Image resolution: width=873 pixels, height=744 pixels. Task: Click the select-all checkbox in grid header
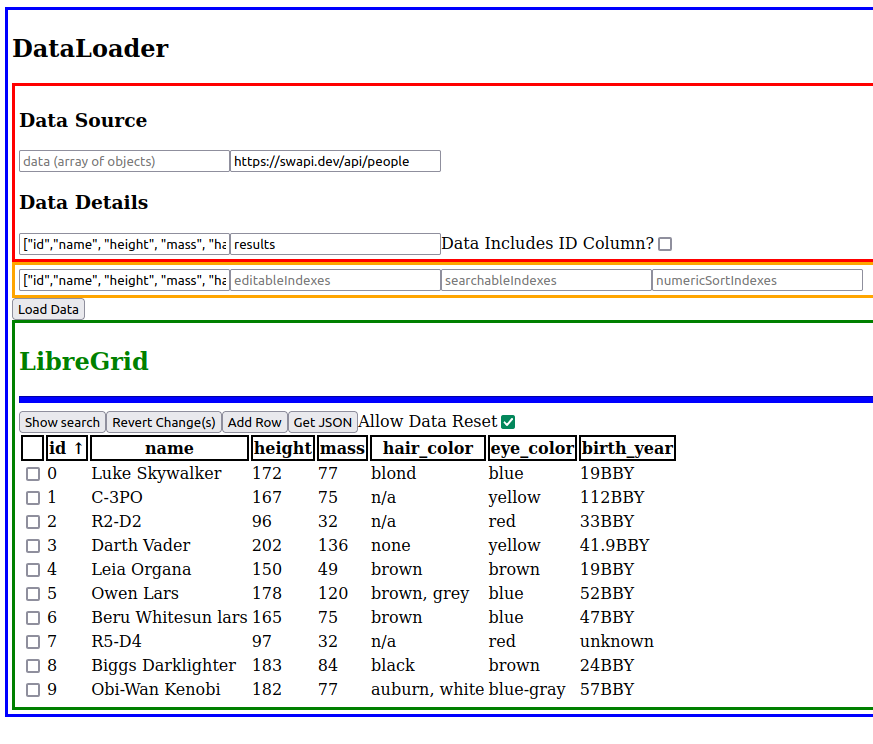point(31,448)
